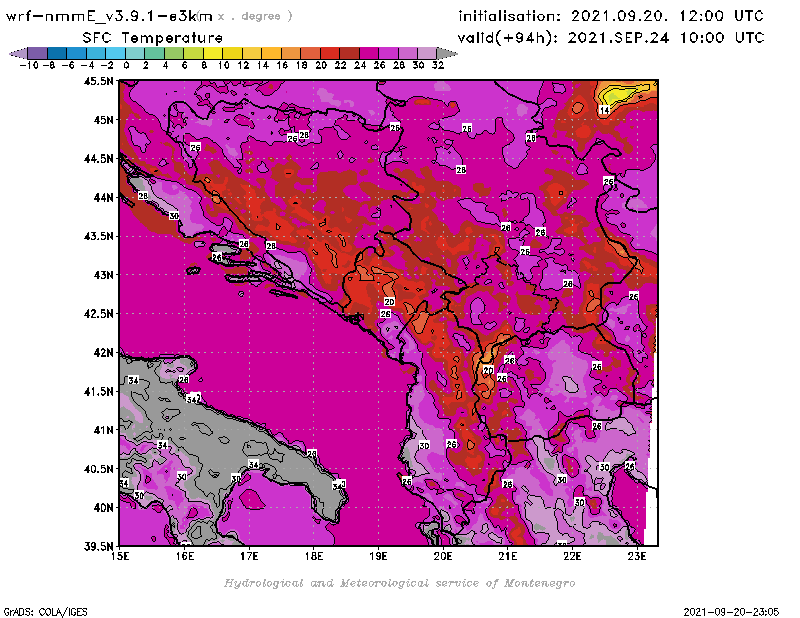Select the 23E longitude axis label
800x618 pixels.
tap(636, 555)
